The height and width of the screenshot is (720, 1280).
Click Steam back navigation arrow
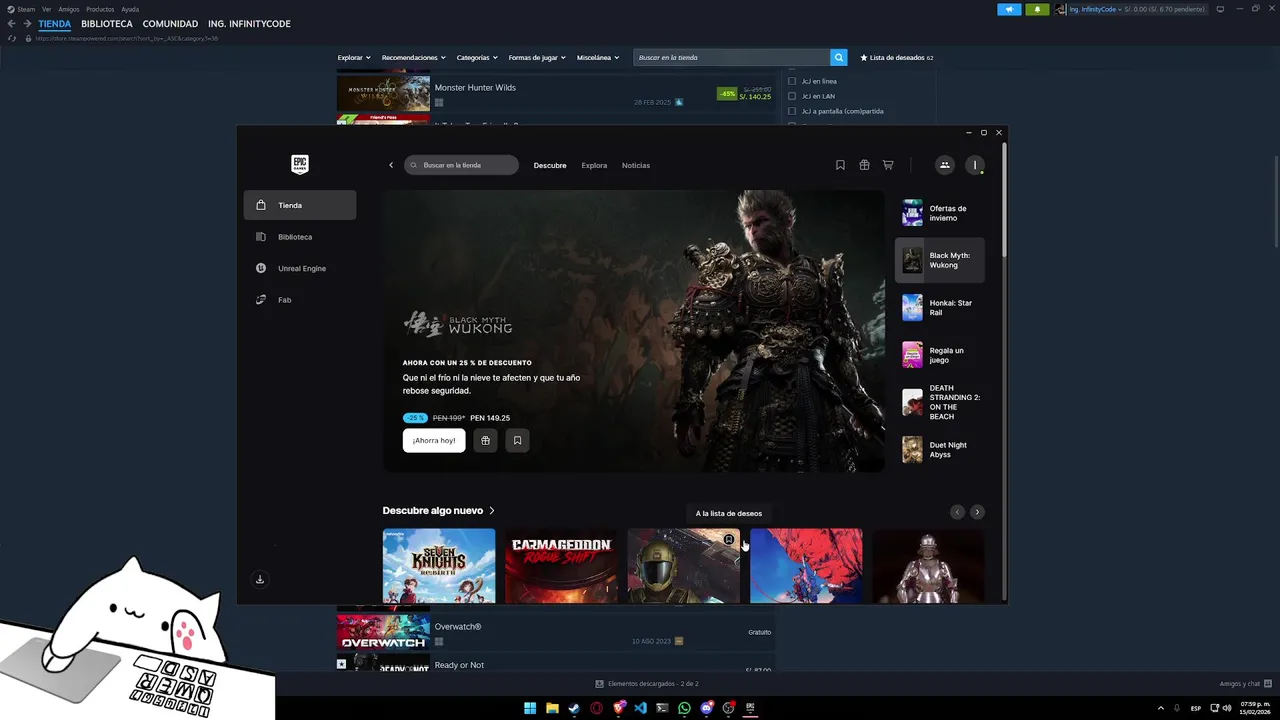pyautogui.click(x=11, y=23)
